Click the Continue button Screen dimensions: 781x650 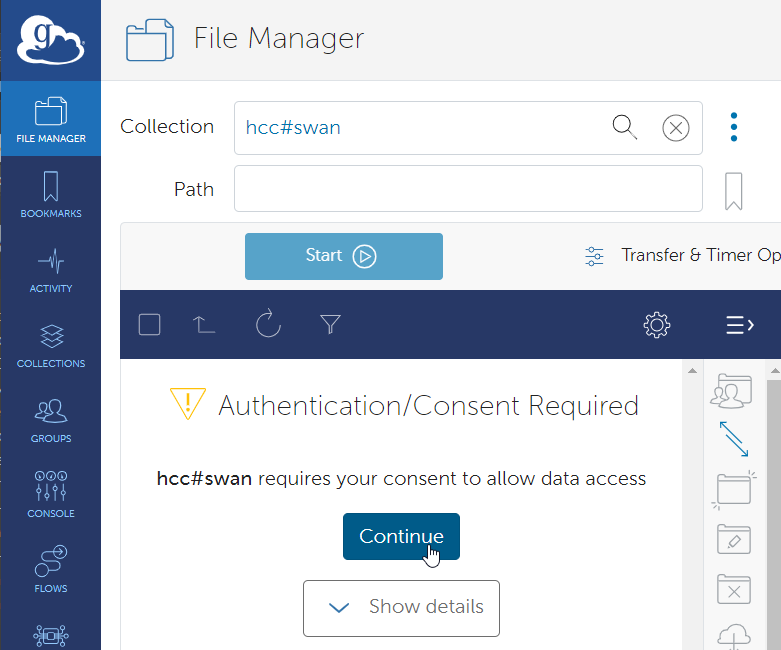[x=401, y=537]
